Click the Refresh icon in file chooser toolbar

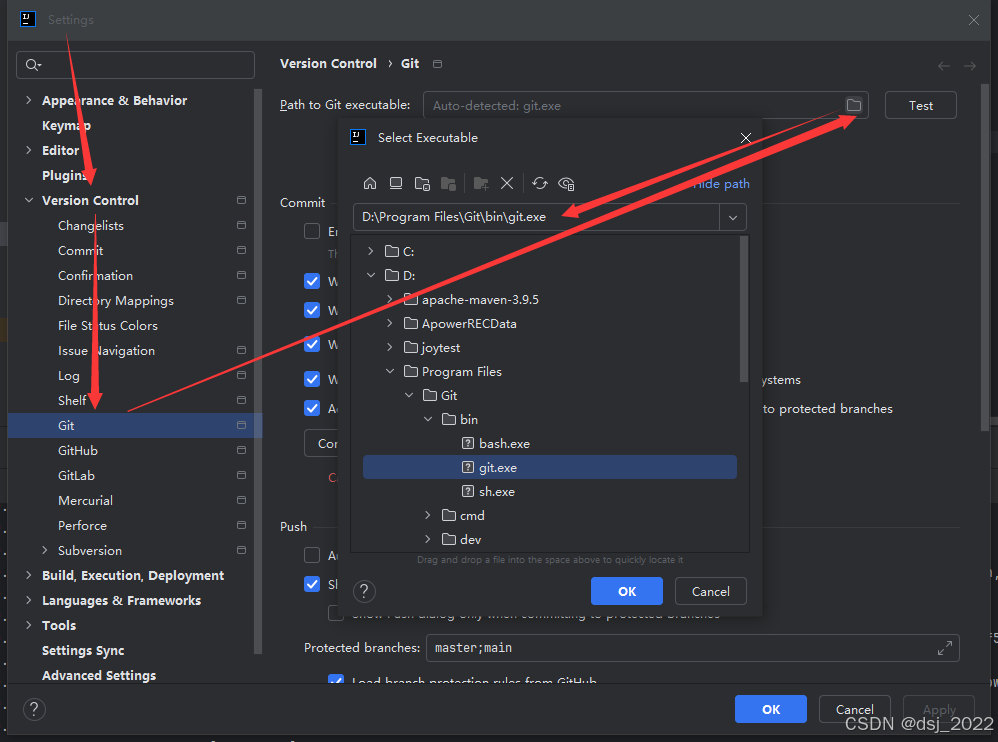(x=540, y=183)
